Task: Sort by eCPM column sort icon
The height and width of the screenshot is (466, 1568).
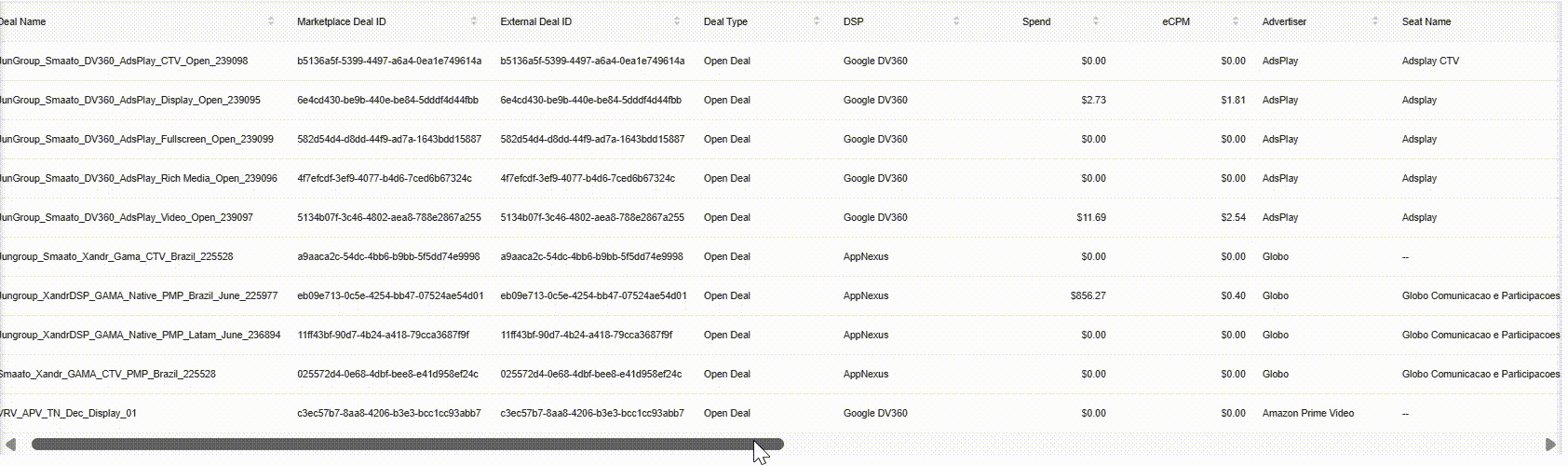Action: [1236, 21]
